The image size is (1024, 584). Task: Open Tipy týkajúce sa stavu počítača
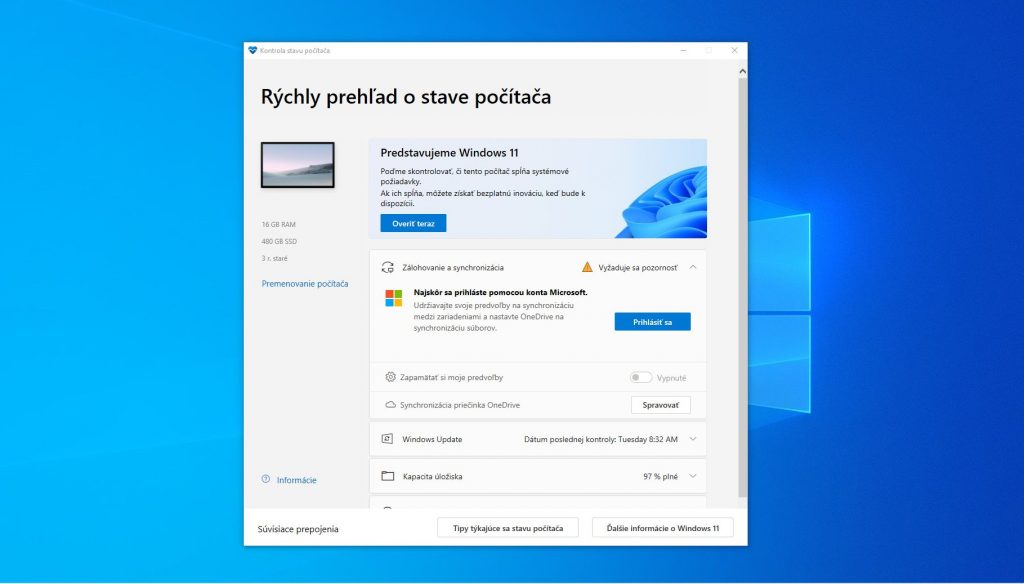(x=507, y=528)
